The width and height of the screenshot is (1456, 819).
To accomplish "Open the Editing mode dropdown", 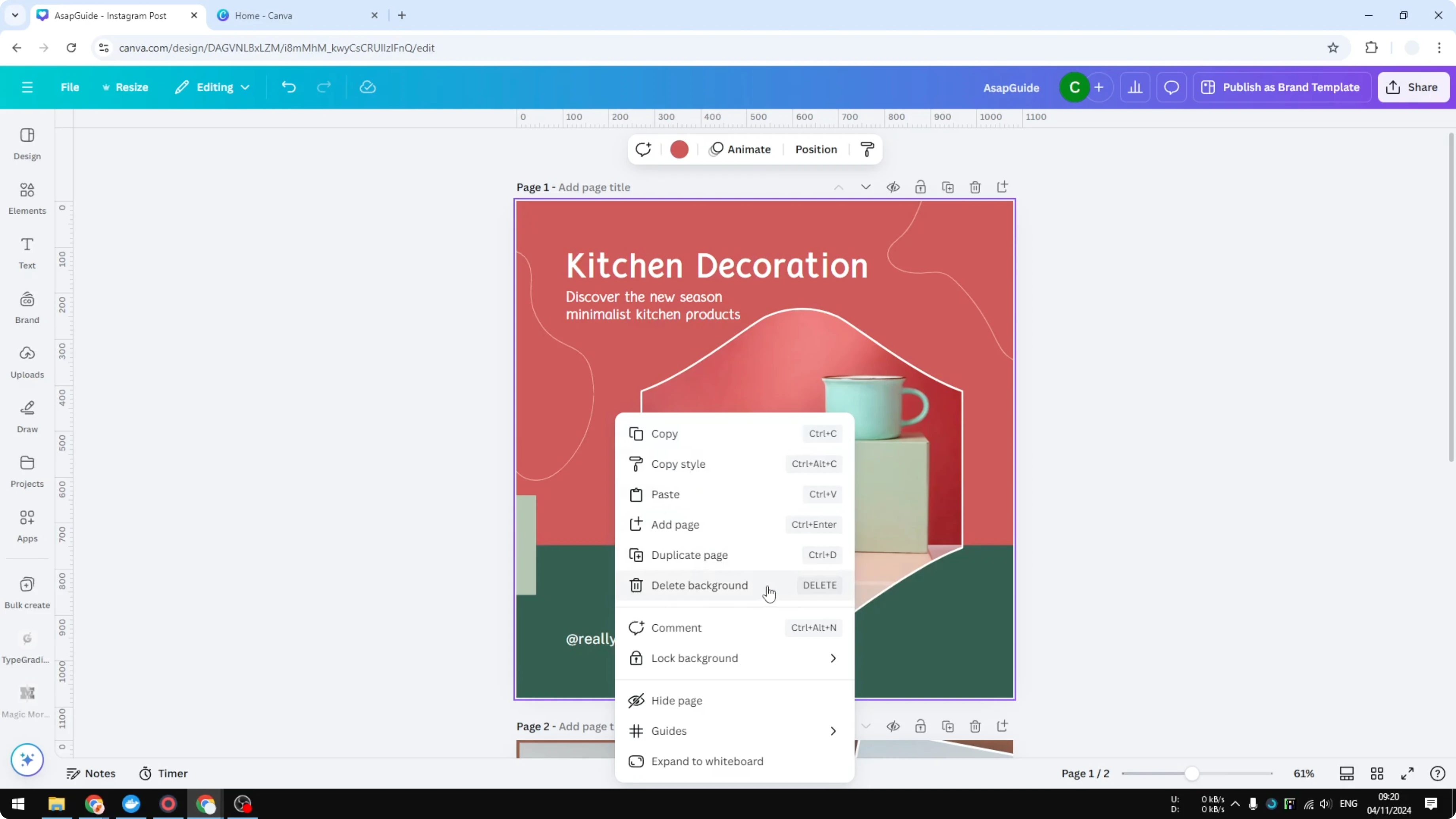I will [x=212, y=87].
